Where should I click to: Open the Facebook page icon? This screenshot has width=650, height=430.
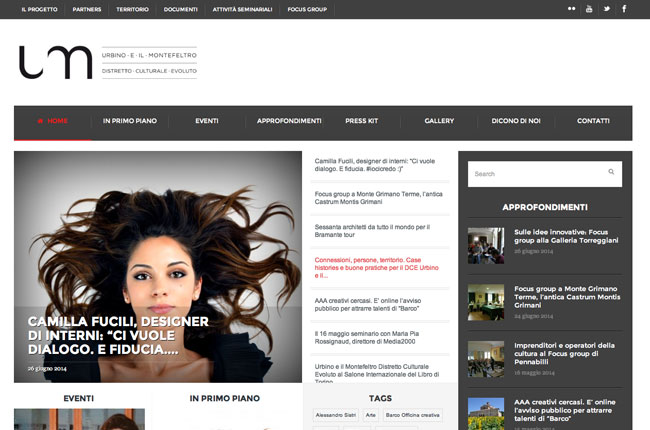tap(624, 9)
